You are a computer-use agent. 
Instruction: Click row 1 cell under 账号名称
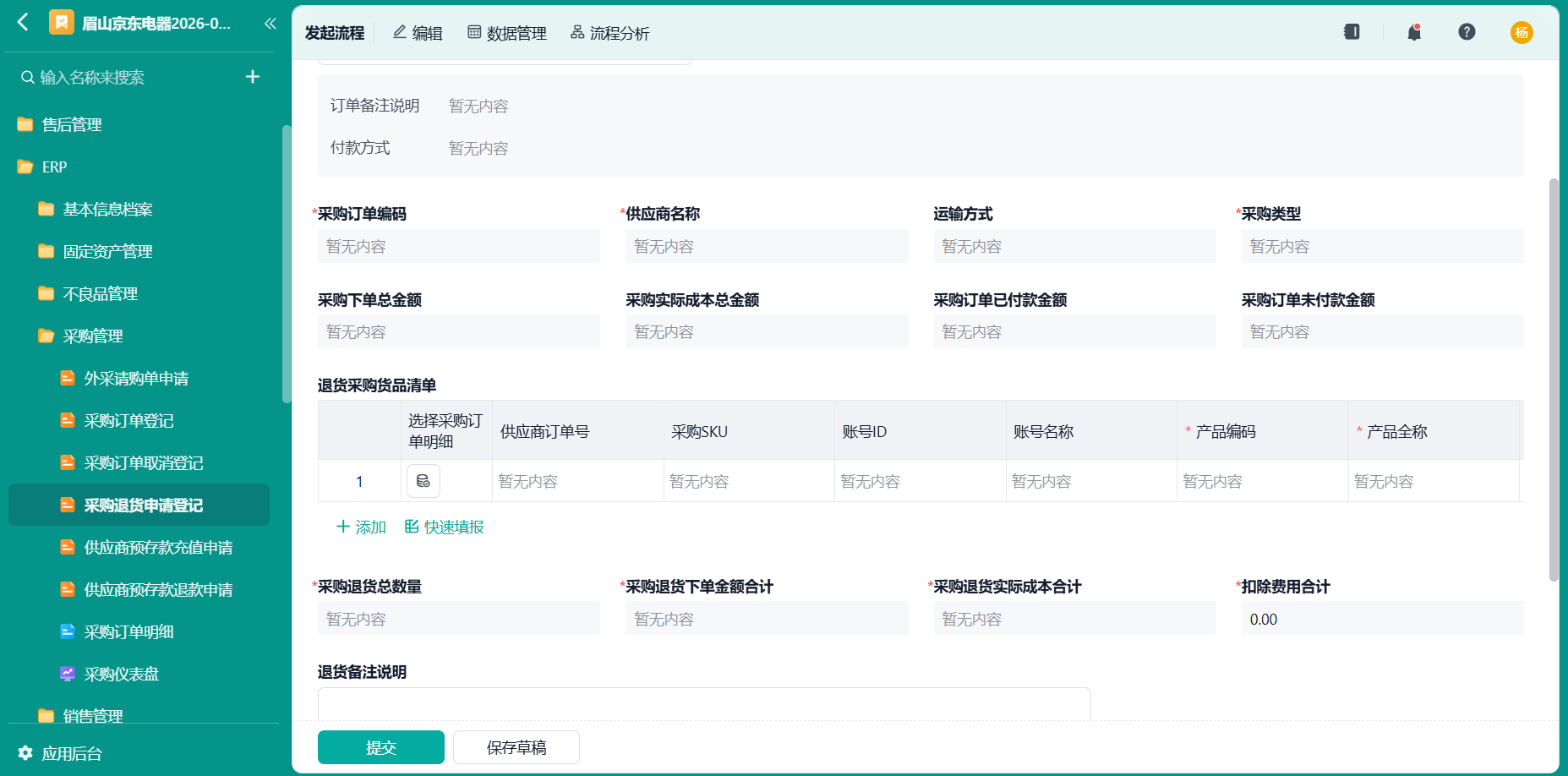click(x=1091, y=481)
